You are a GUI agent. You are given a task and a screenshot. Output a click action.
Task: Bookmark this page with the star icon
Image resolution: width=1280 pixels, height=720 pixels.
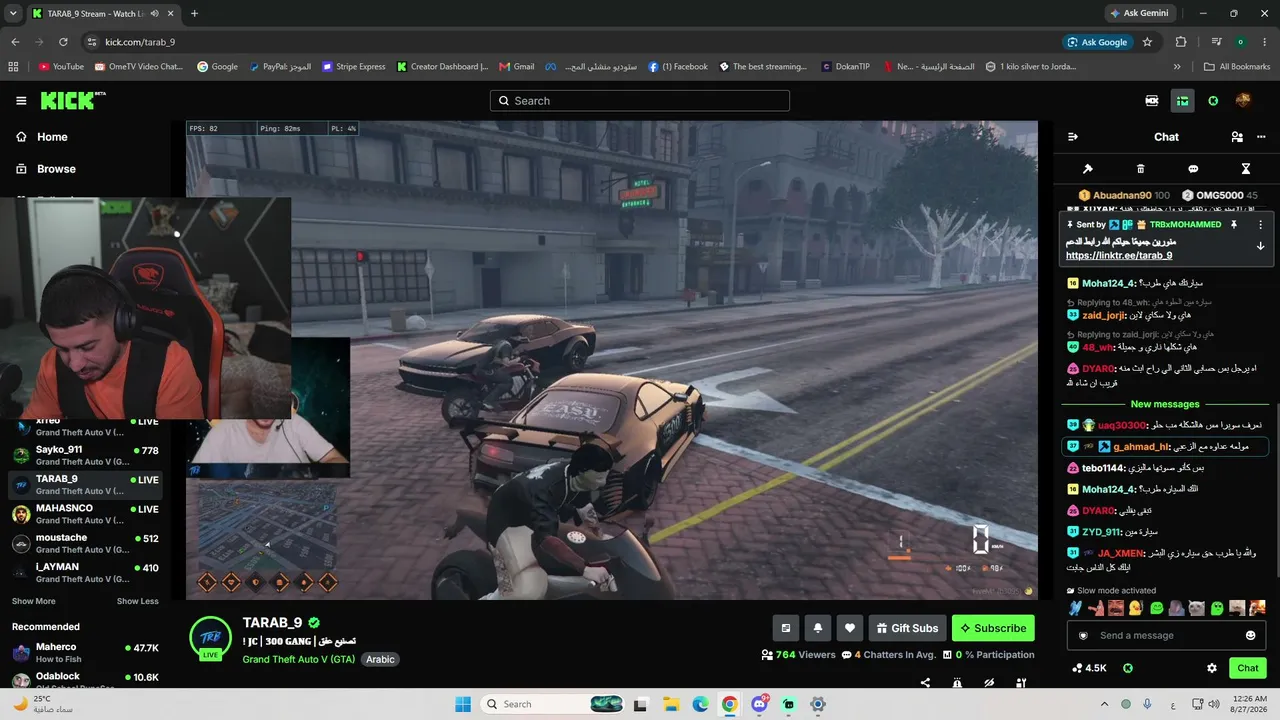coord(1147,42)
